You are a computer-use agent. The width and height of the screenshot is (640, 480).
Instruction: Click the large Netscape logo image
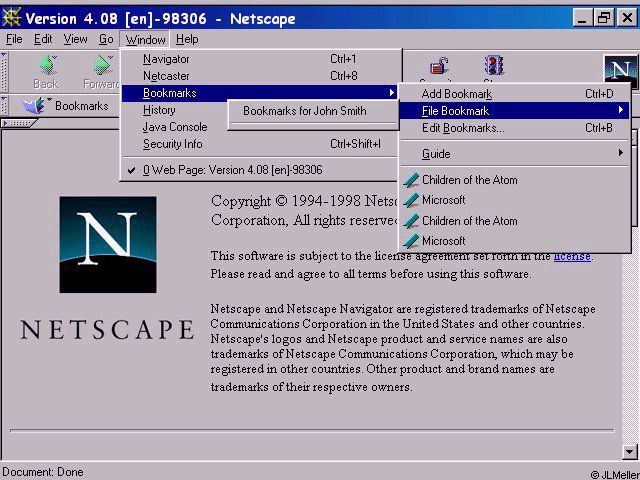[x=108, y=244]
